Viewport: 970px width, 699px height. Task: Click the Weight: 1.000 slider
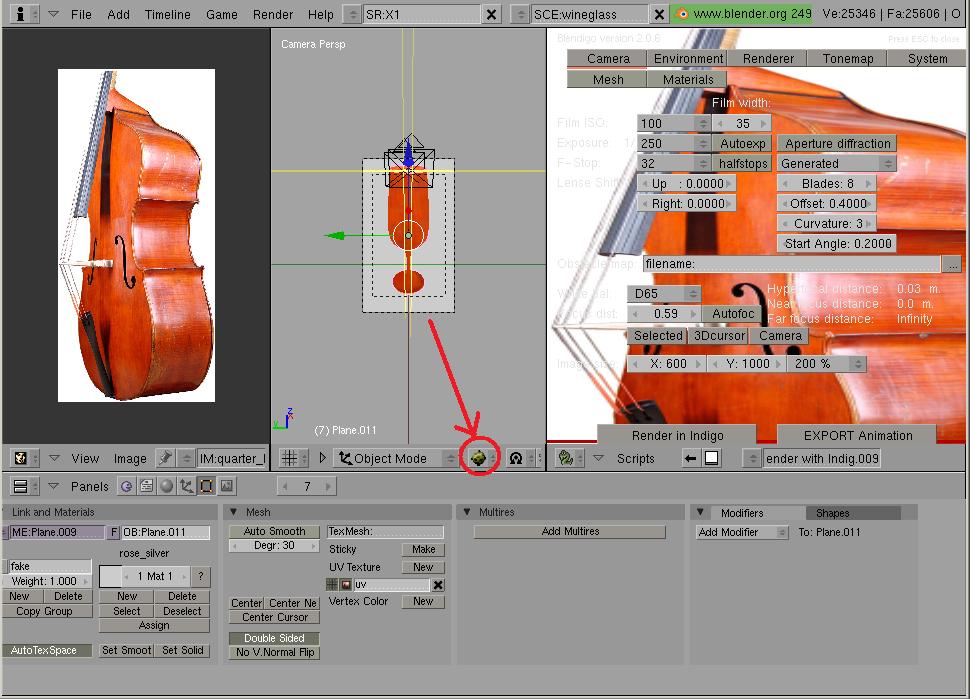(48, 581)
